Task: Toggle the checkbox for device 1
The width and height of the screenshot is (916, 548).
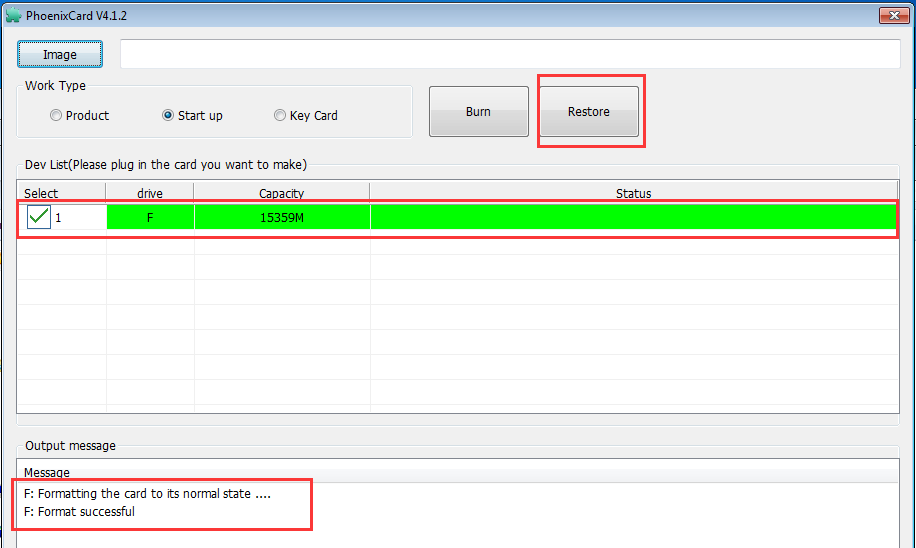Action: pyautogui.click(x=39, y=217)
